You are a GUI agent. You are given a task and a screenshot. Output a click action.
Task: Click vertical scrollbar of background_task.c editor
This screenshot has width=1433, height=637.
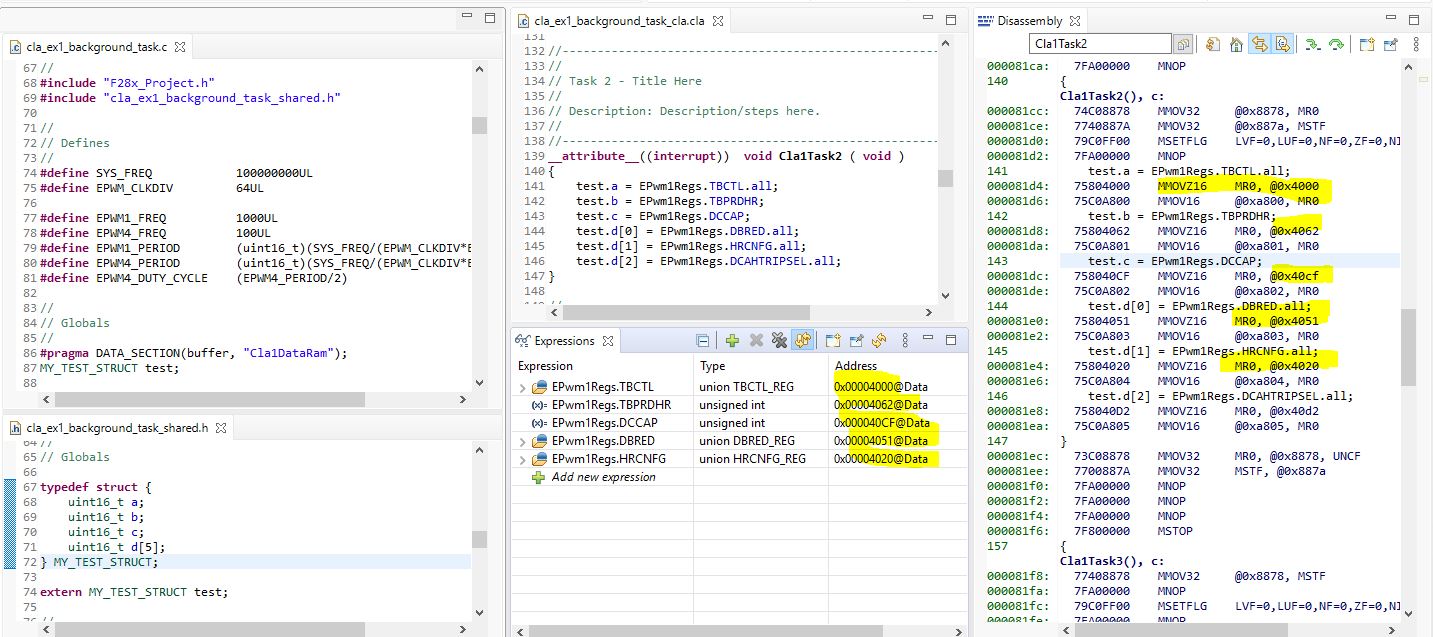click(x=479, y=125)
